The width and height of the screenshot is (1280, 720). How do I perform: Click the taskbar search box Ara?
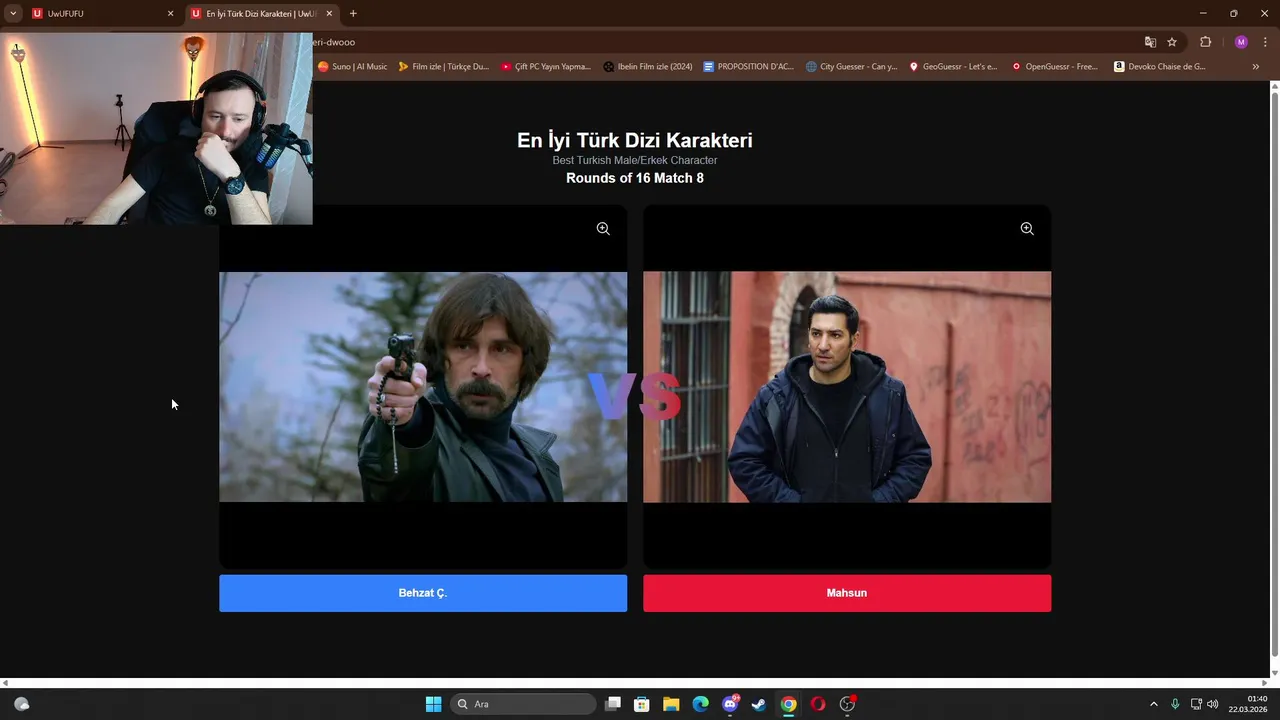point(523,704)
